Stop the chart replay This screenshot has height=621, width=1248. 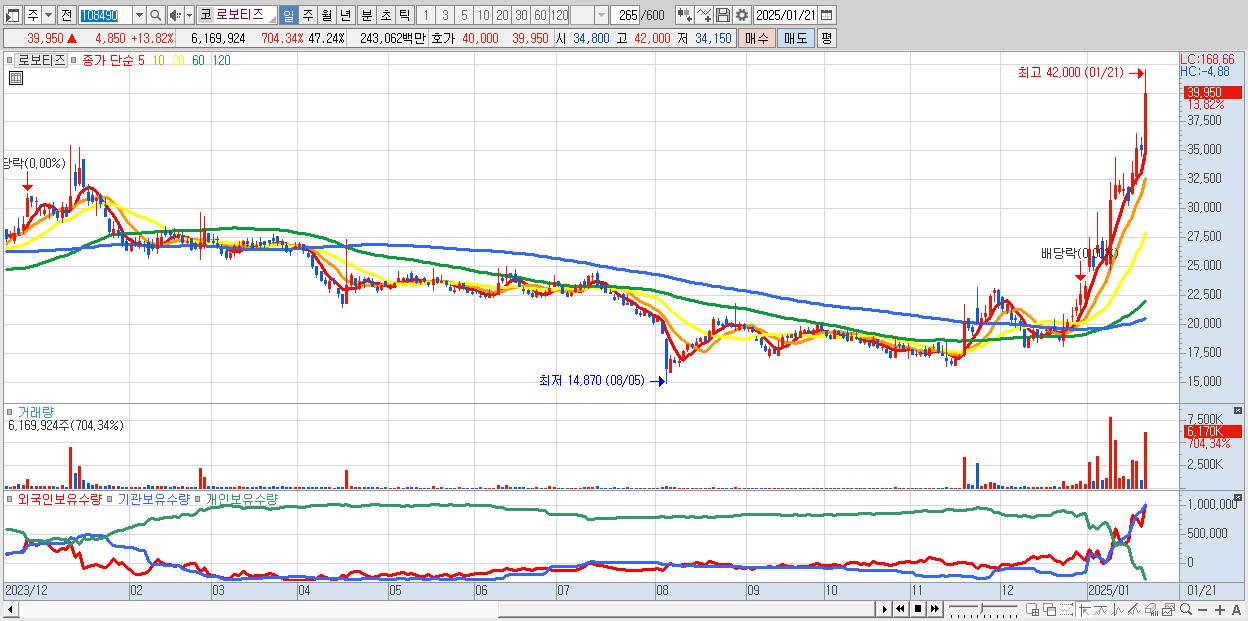tap(917, 609)
